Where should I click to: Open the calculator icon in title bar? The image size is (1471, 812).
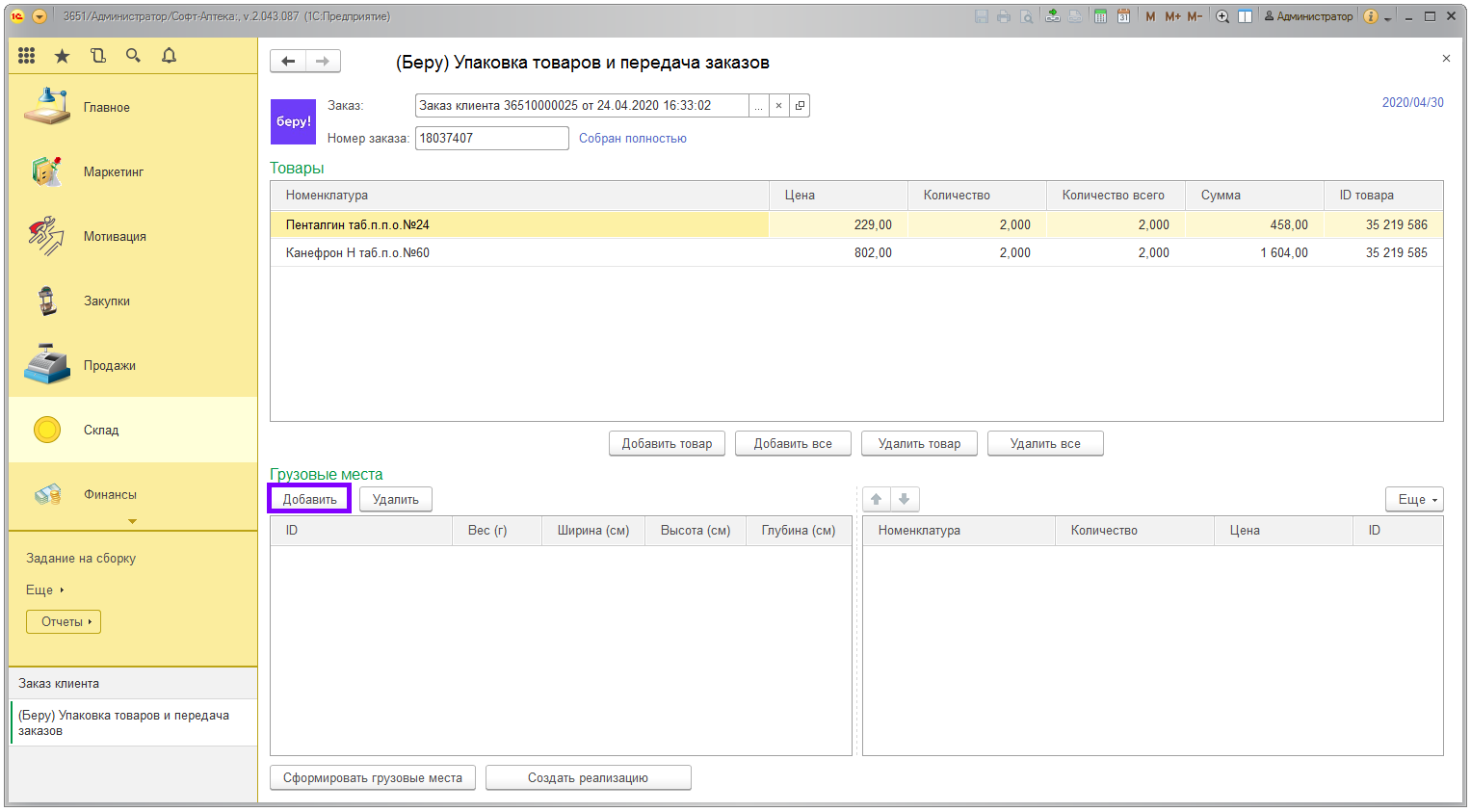tap(1100, 16)
